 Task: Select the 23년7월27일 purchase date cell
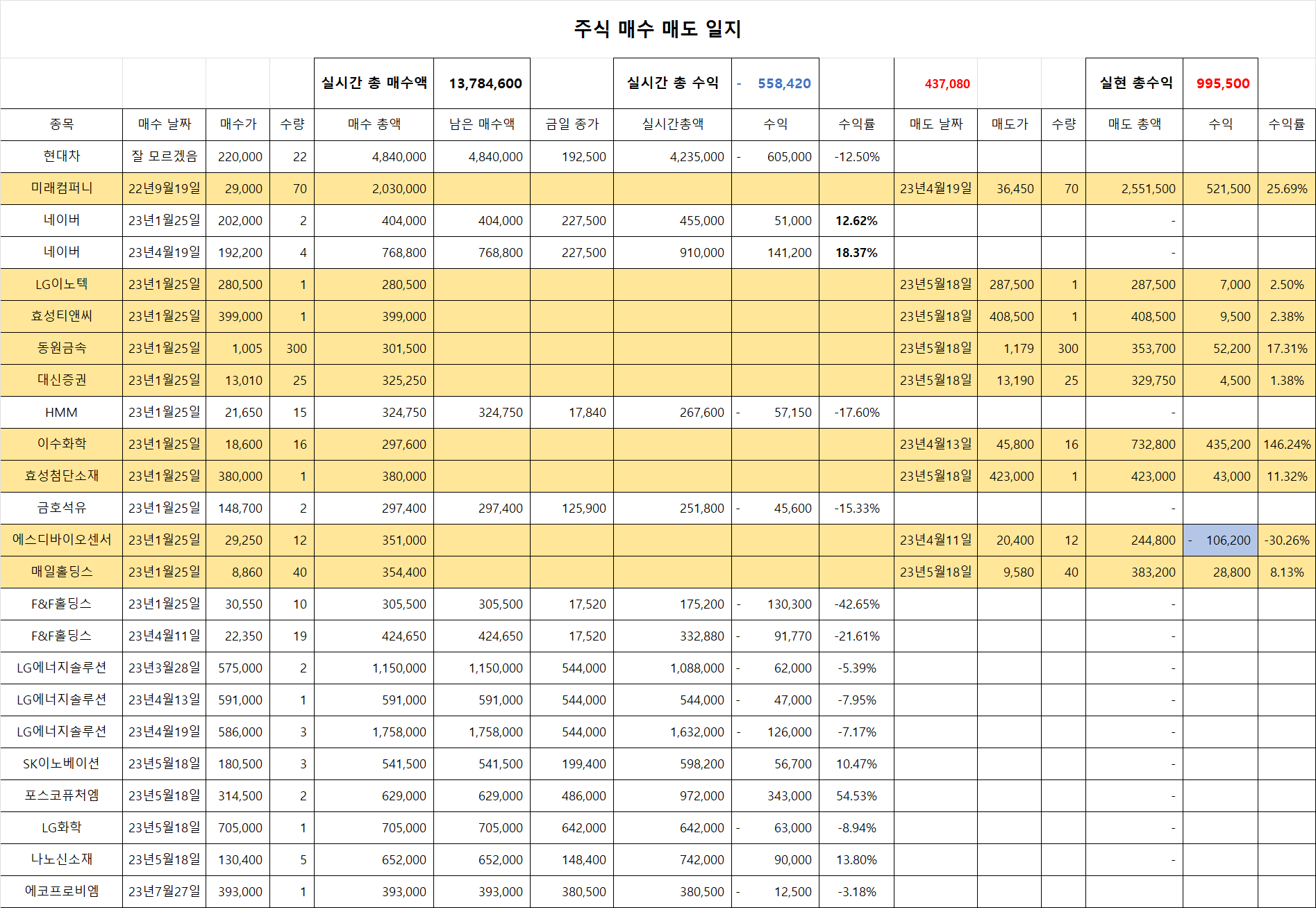164,891
